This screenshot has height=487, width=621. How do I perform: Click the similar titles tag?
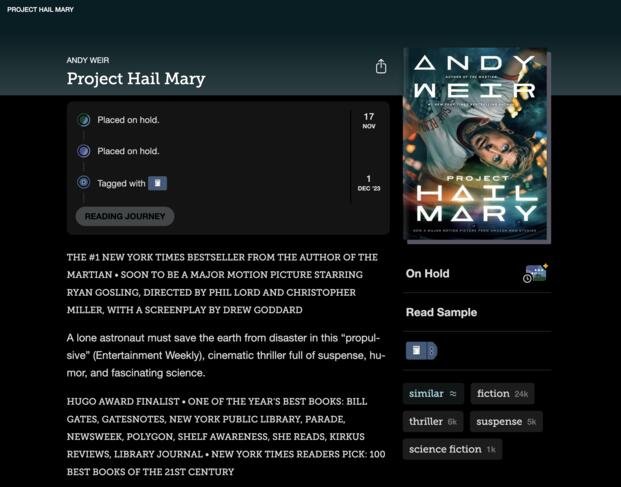pos(433,394)
